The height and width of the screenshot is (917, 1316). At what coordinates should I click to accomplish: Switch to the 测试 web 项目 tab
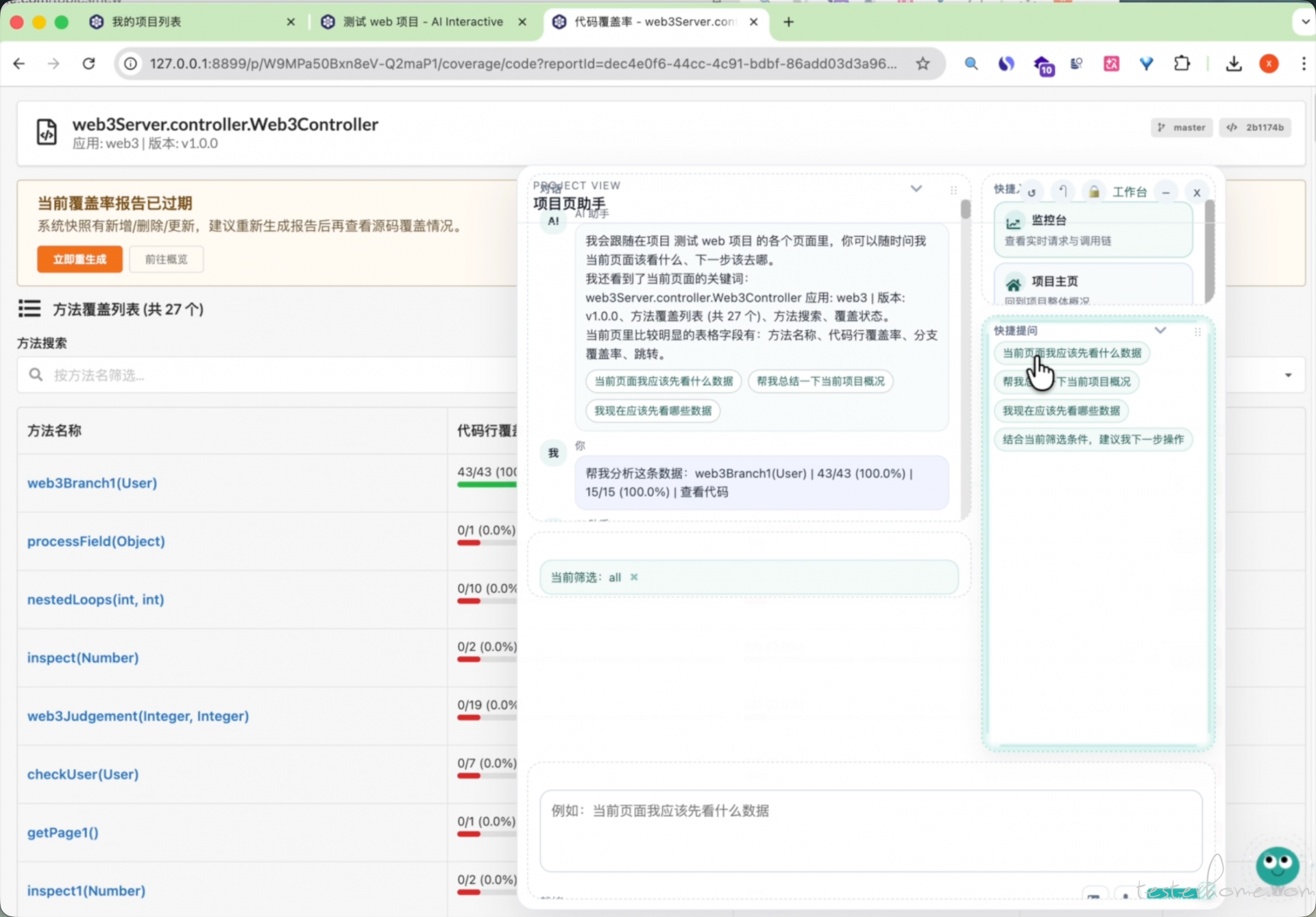click(422, 22)
